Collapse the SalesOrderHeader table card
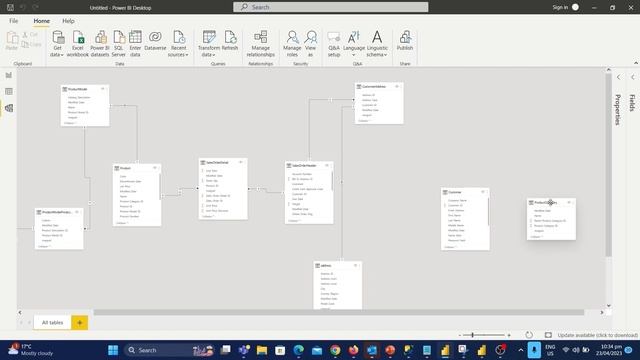The image size is (640, 360). [294, 221]
